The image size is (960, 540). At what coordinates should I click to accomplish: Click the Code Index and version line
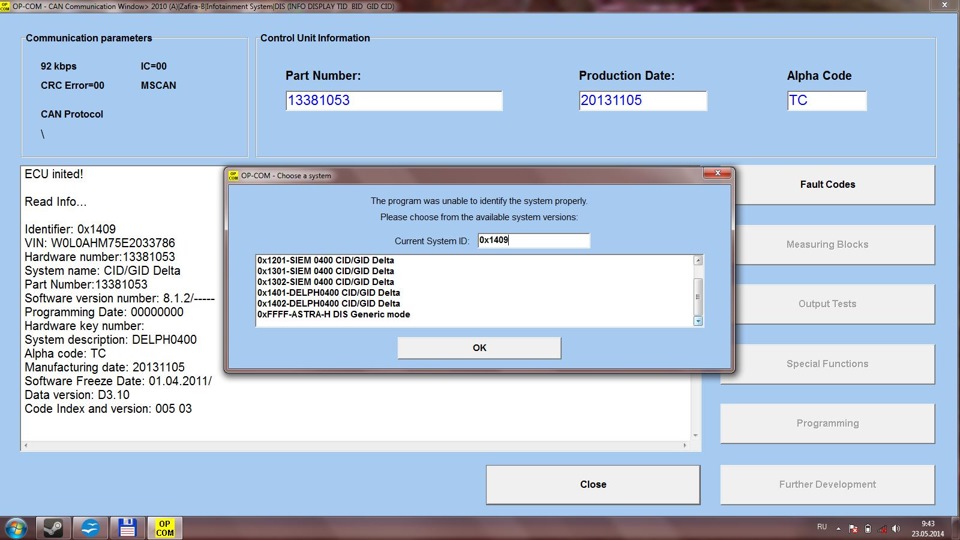(x=108, y=408)
